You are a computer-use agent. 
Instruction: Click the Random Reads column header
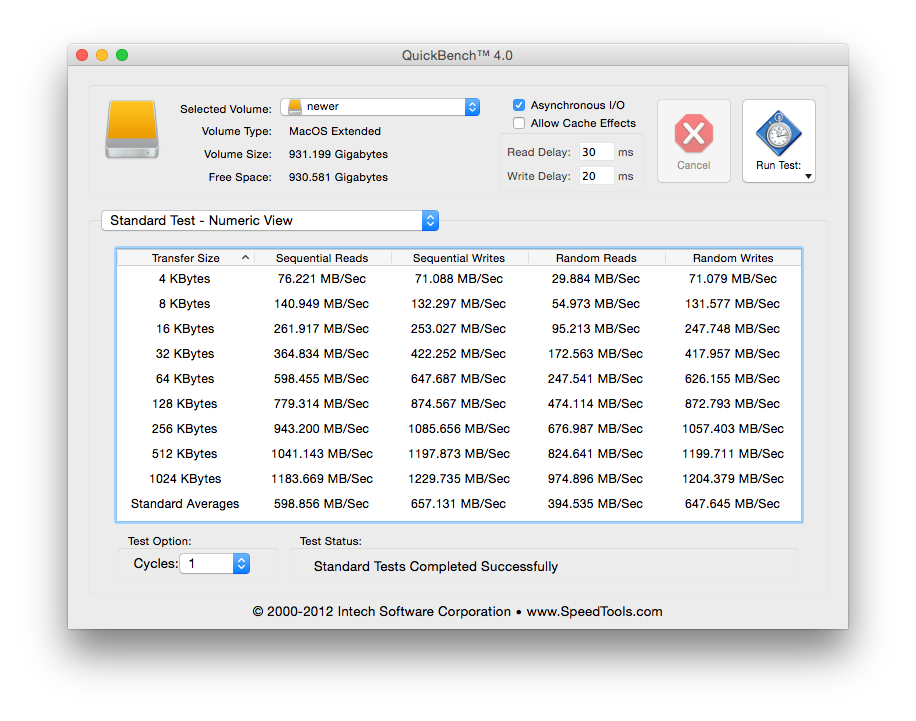pyautogui.click(x=596, y=258)
